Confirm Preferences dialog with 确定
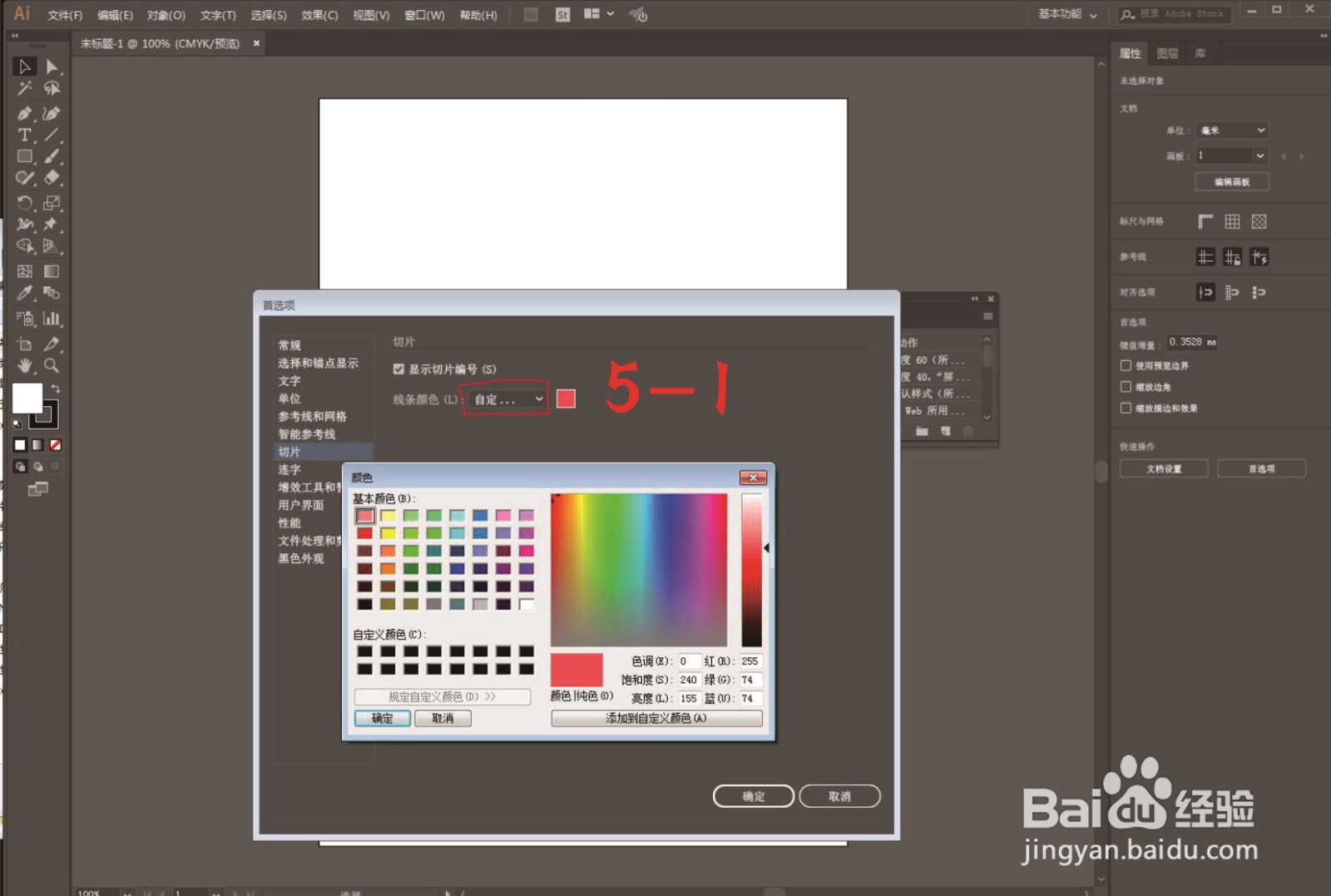The height and width of the screenshot is (896, 1331). tap(754, 796)
